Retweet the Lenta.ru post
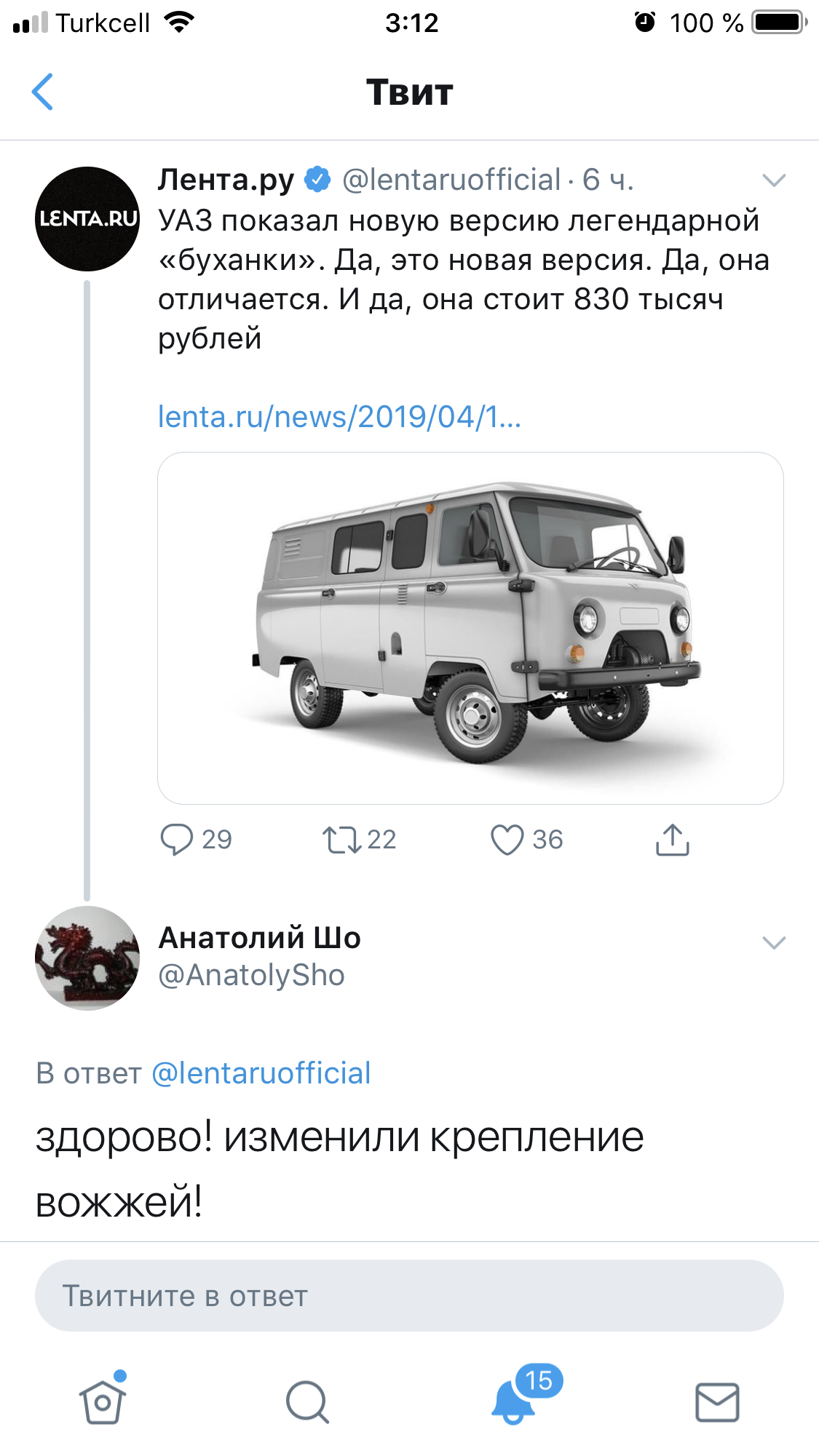The image size is (819, 1456). (342, 840)
